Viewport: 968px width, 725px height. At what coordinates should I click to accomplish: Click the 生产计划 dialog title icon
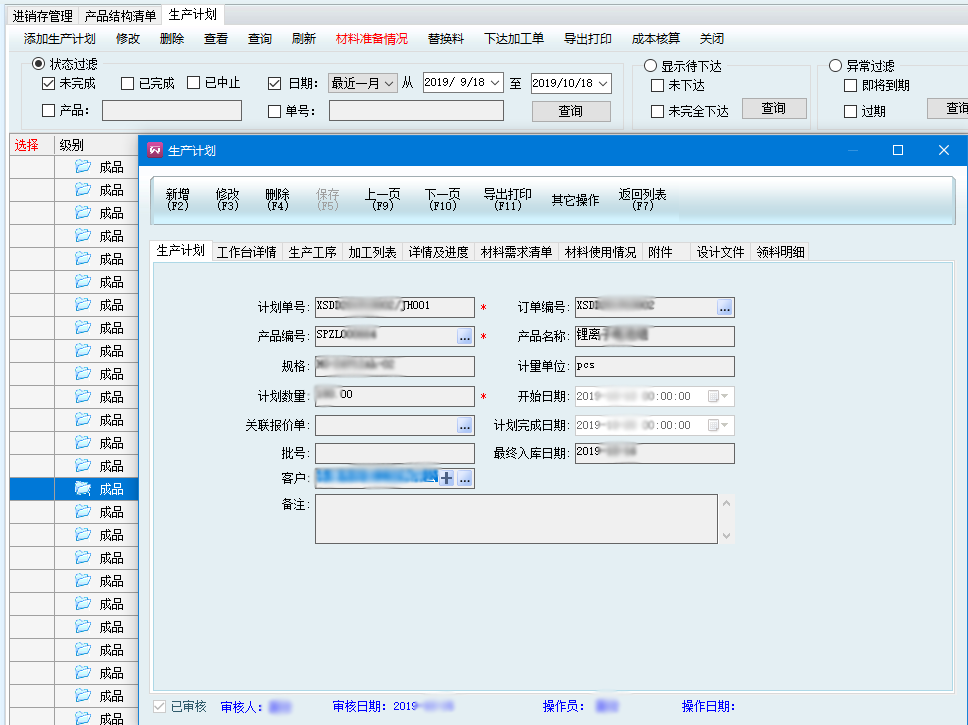(x=154, y=150)
